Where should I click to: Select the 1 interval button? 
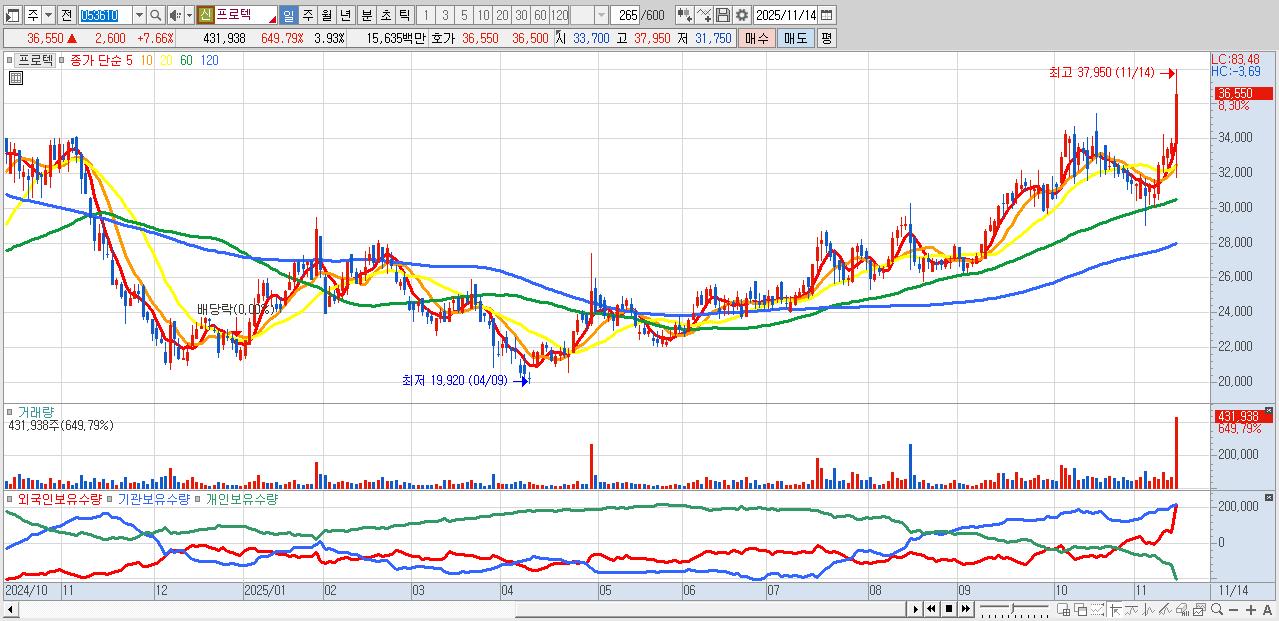[425, 15]
